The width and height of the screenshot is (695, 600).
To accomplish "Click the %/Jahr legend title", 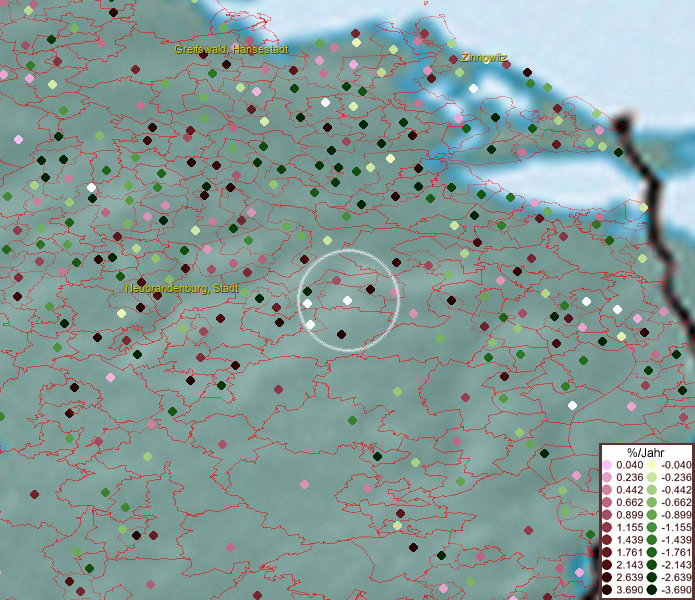I will (645, 452).
